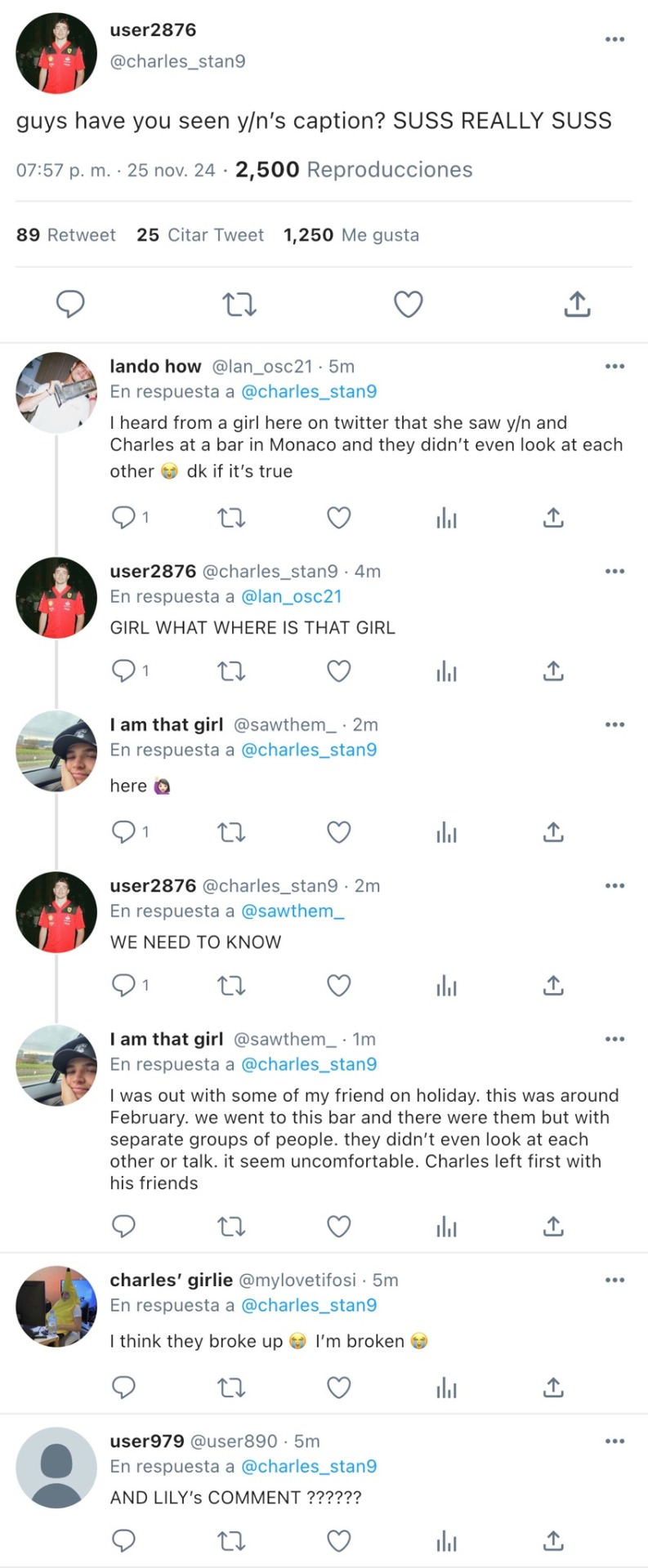The width and height of the screenshot is (648, 1568).
Task: Open more options on charles' girlie's reply
Action: click(x=614, y=1280)
